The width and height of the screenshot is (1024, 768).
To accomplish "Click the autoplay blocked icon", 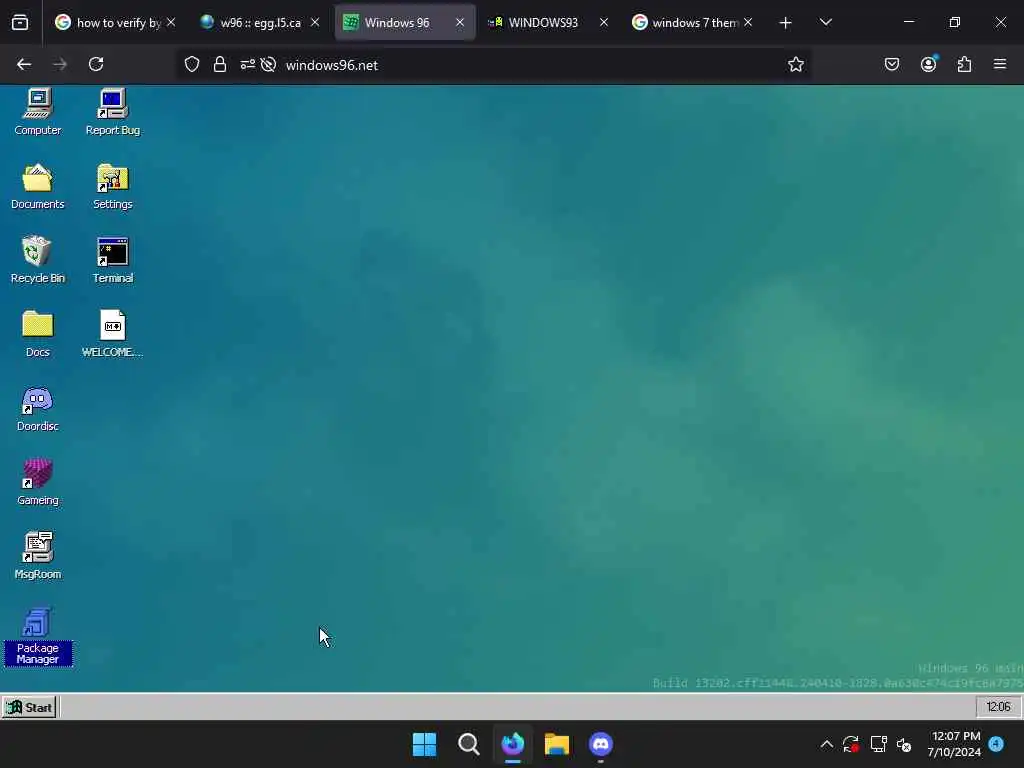I will pyautogui.click(x=268, y=65).
